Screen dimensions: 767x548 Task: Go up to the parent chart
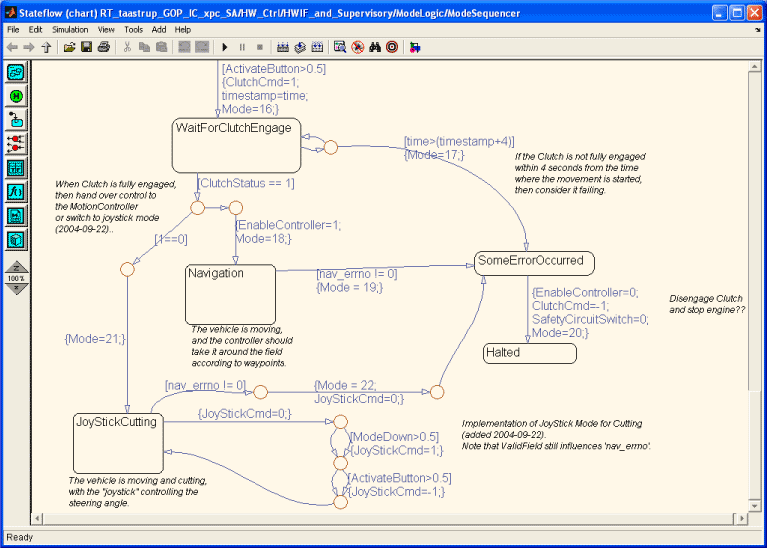[46, 47]
